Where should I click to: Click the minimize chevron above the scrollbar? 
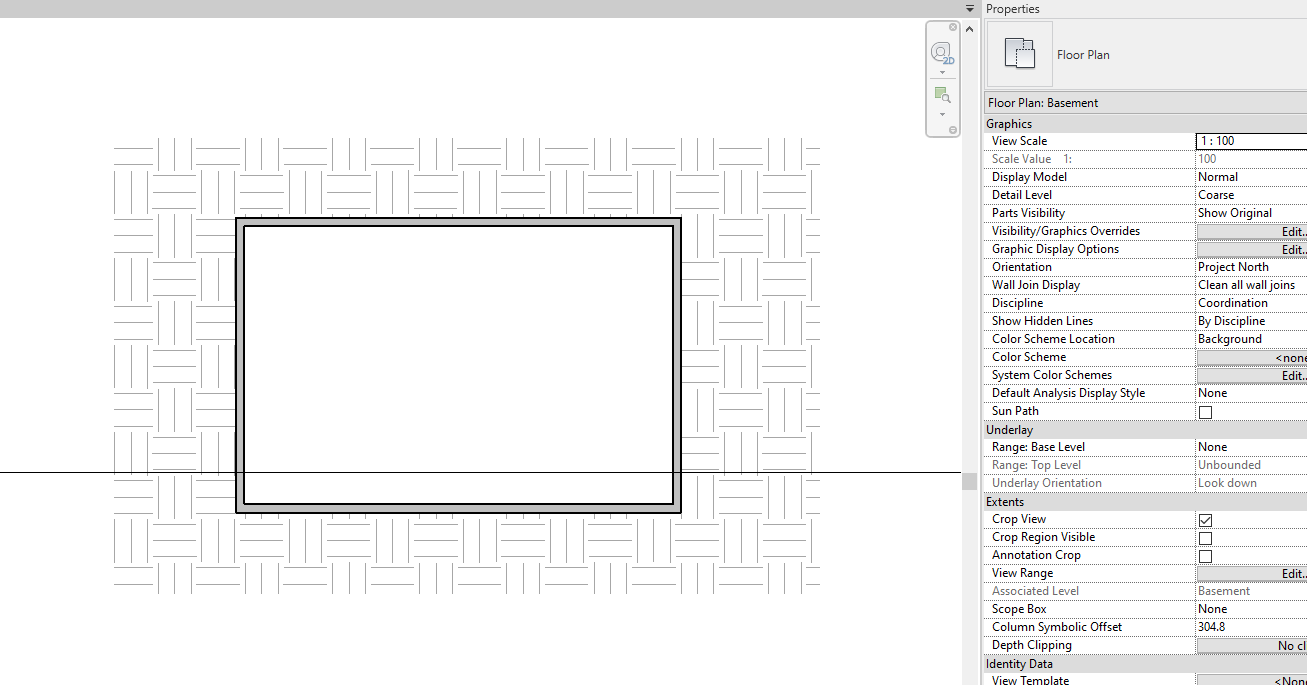(x=968, y=28)
